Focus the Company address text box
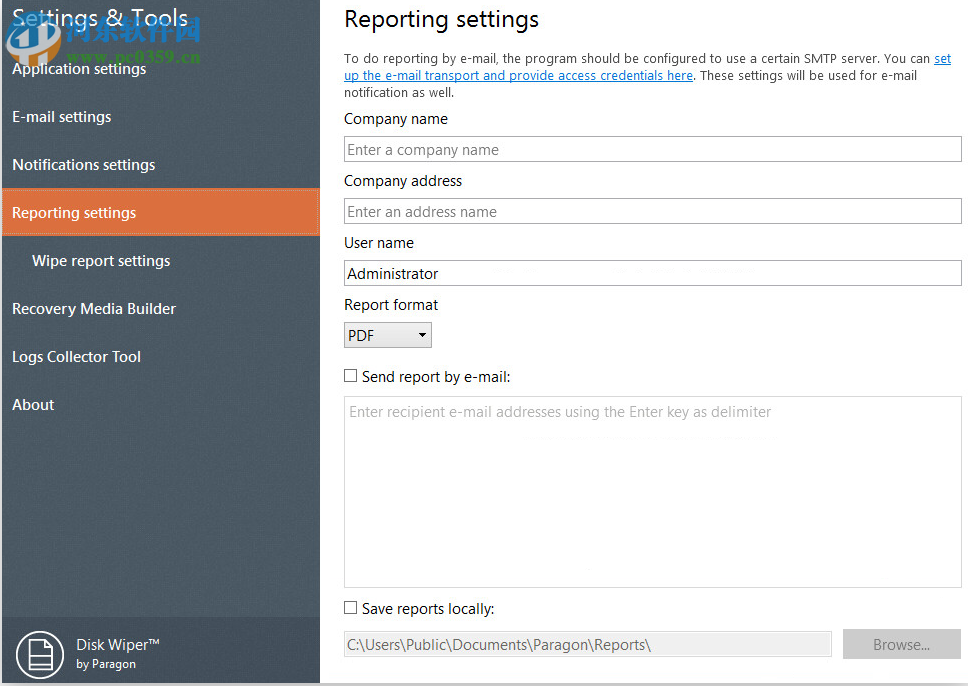Screen dimensions: 968x686 coord(652,212)
